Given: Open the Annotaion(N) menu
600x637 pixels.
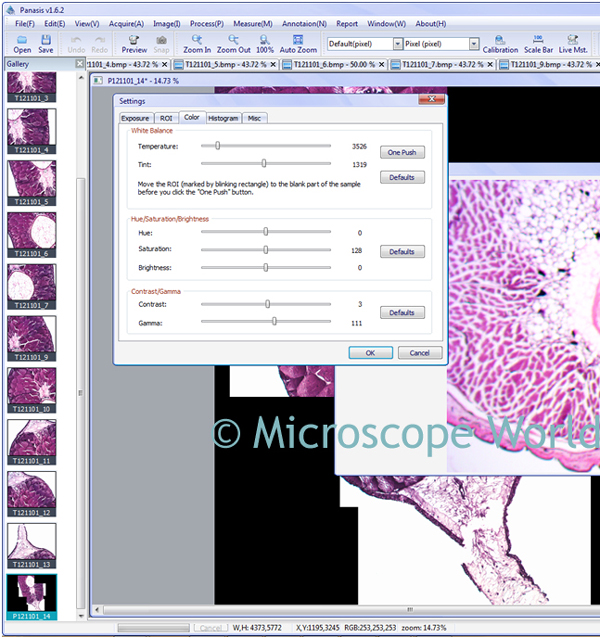Looking at the screenshot, I should 304,24.
